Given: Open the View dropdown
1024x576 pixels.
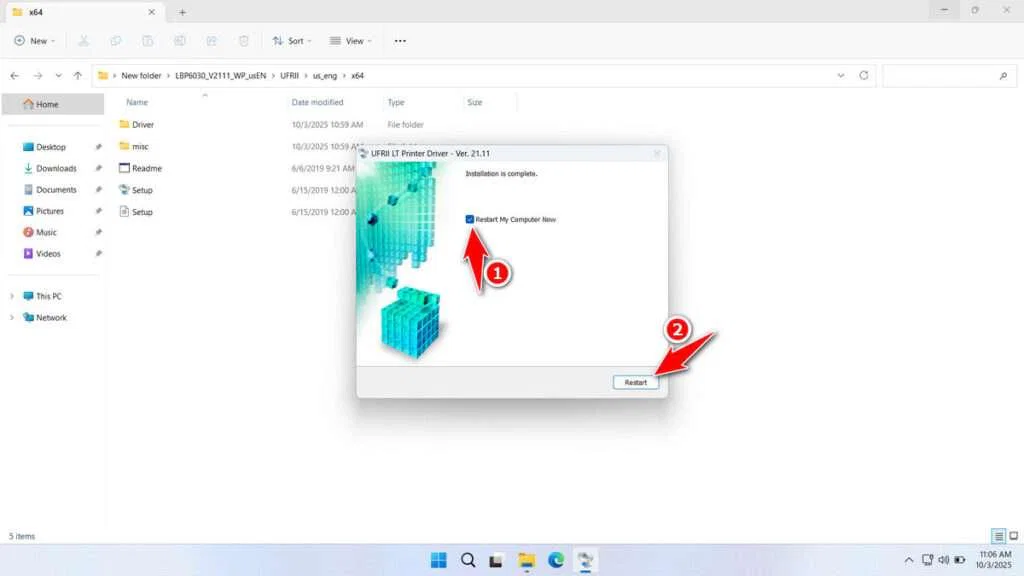Looking at the screenshot, I should coord(351,41).
